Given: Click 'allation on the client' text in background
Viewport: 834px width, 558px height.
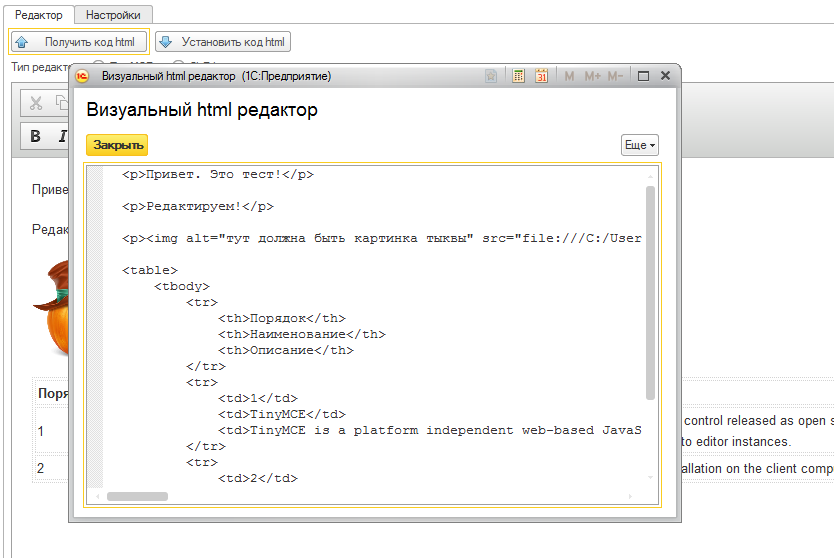Looking at the screenshot, I should pos(739,469).
